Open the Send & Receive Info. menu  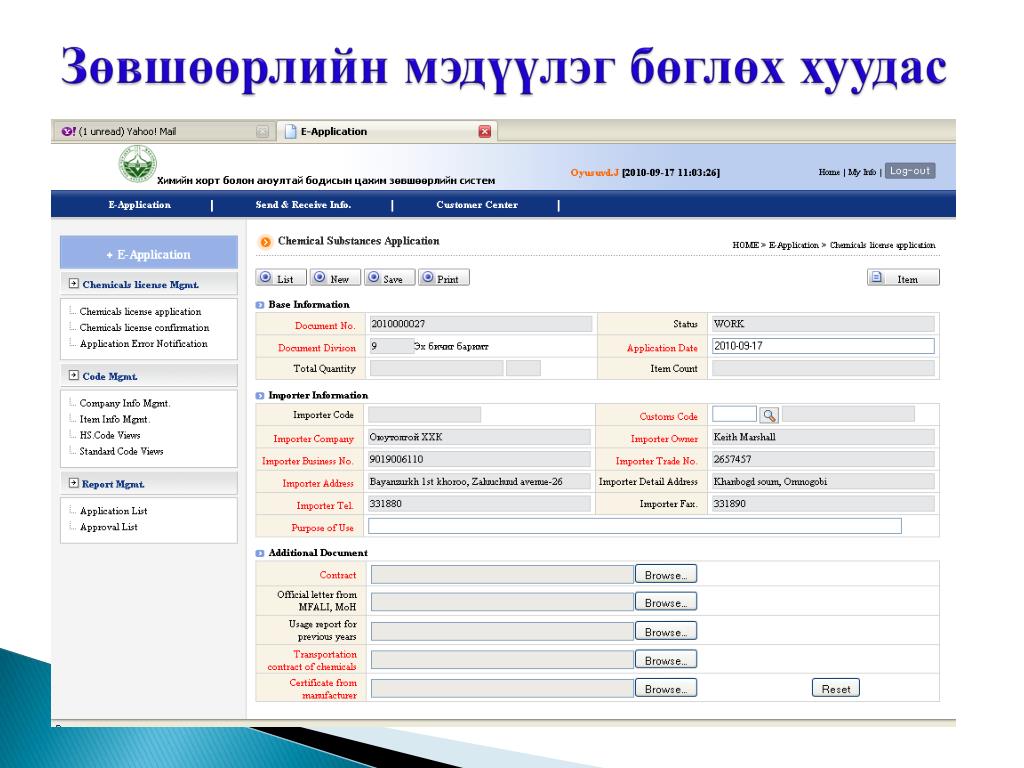(x=303, y=205)
